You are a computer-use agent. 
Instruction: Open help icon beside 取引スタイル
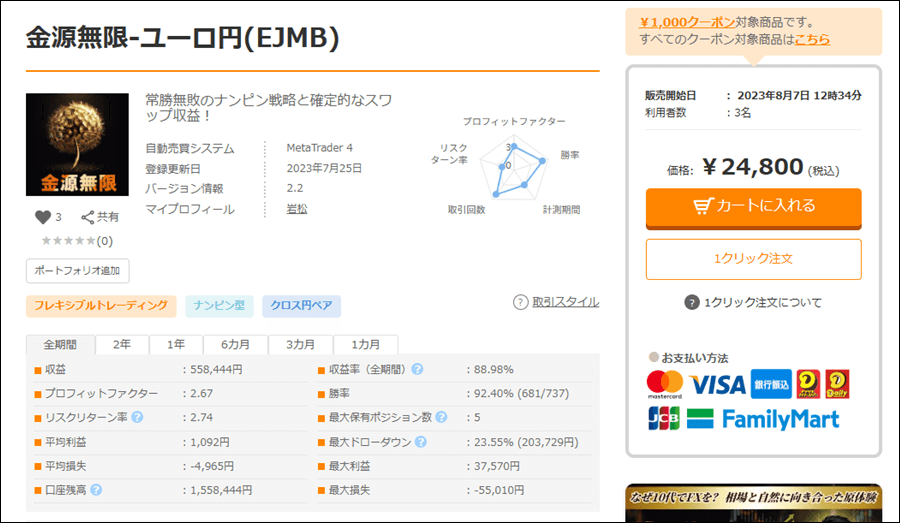click(520, 302)
